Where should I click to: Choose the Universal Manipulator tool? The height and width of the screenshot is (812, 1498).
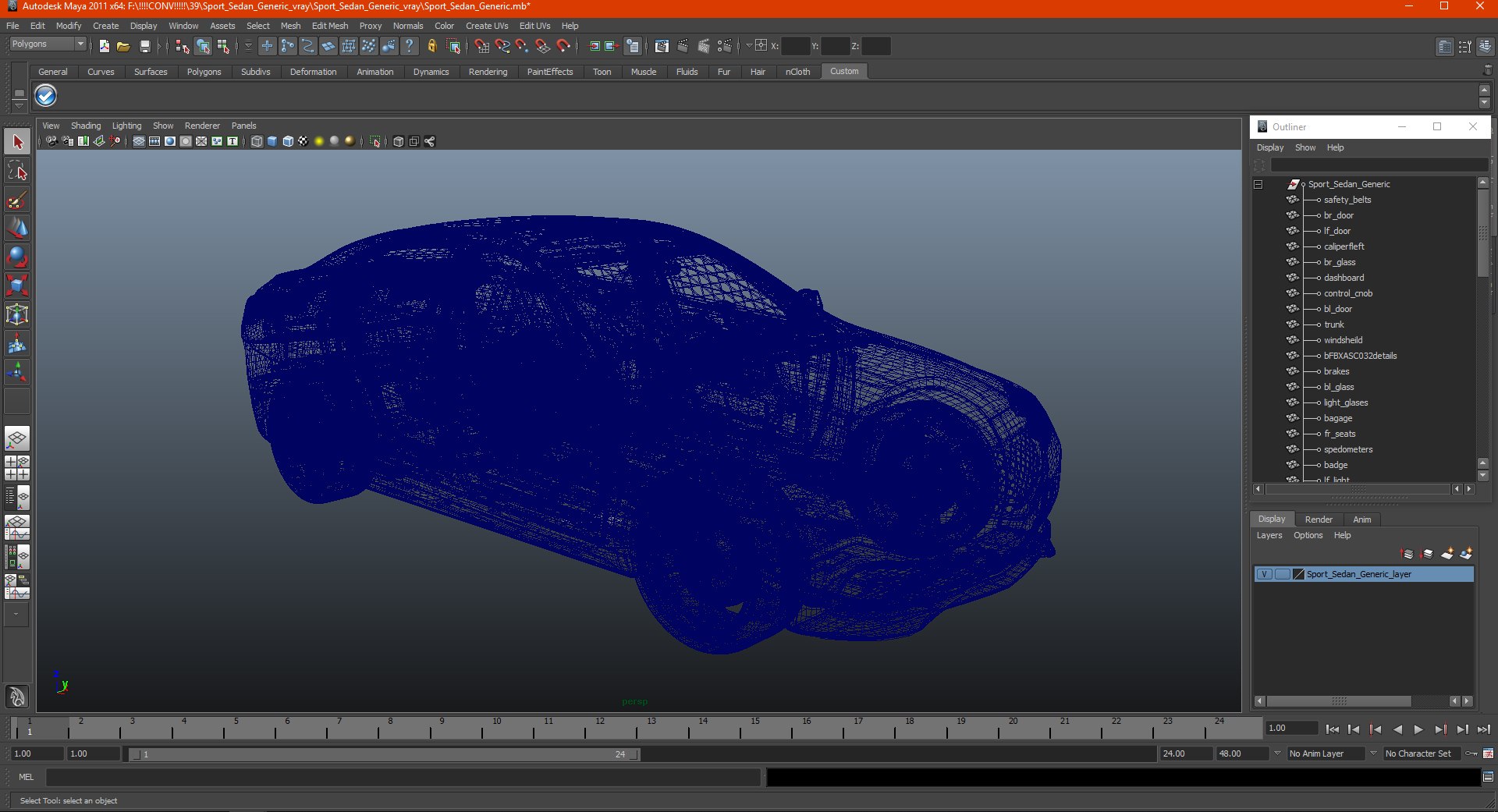17,314
